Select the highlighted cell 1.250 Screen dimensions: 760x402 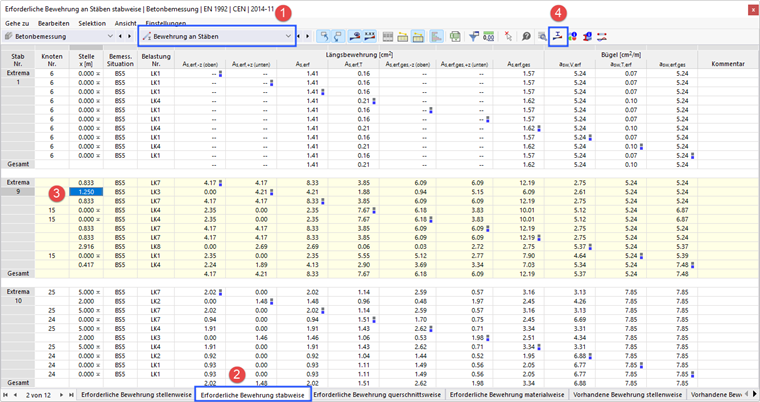point(86,192)
